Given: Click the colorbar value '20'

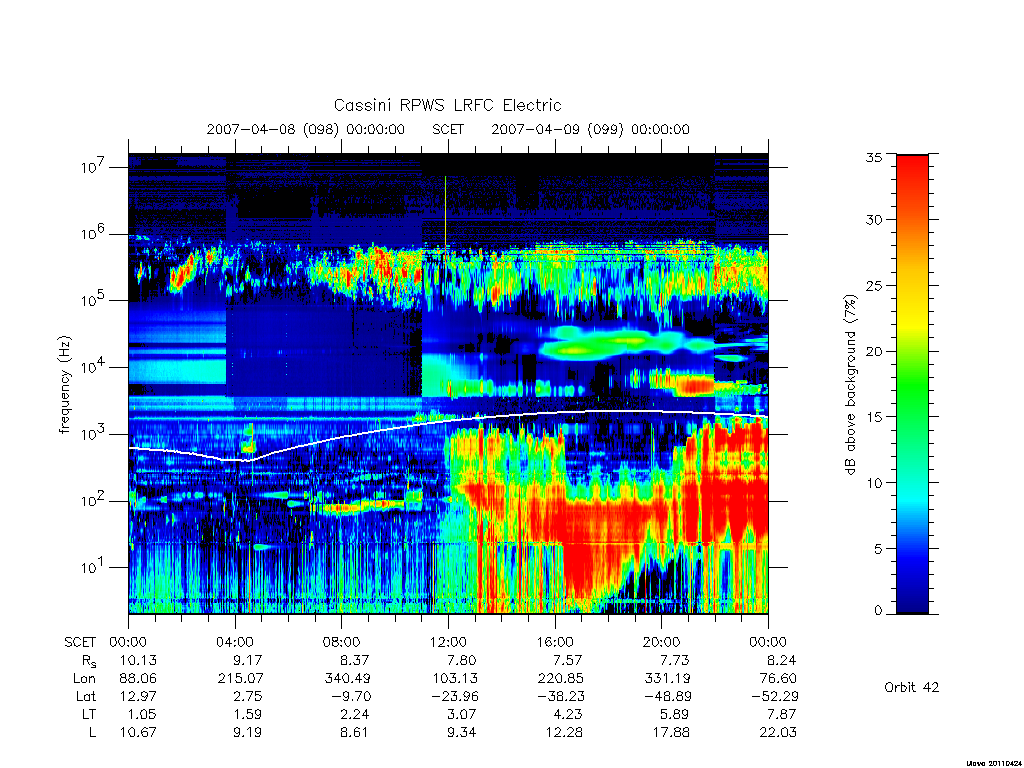Looking at the screenshot, I should pyautogui.click(x=874, y=351).
